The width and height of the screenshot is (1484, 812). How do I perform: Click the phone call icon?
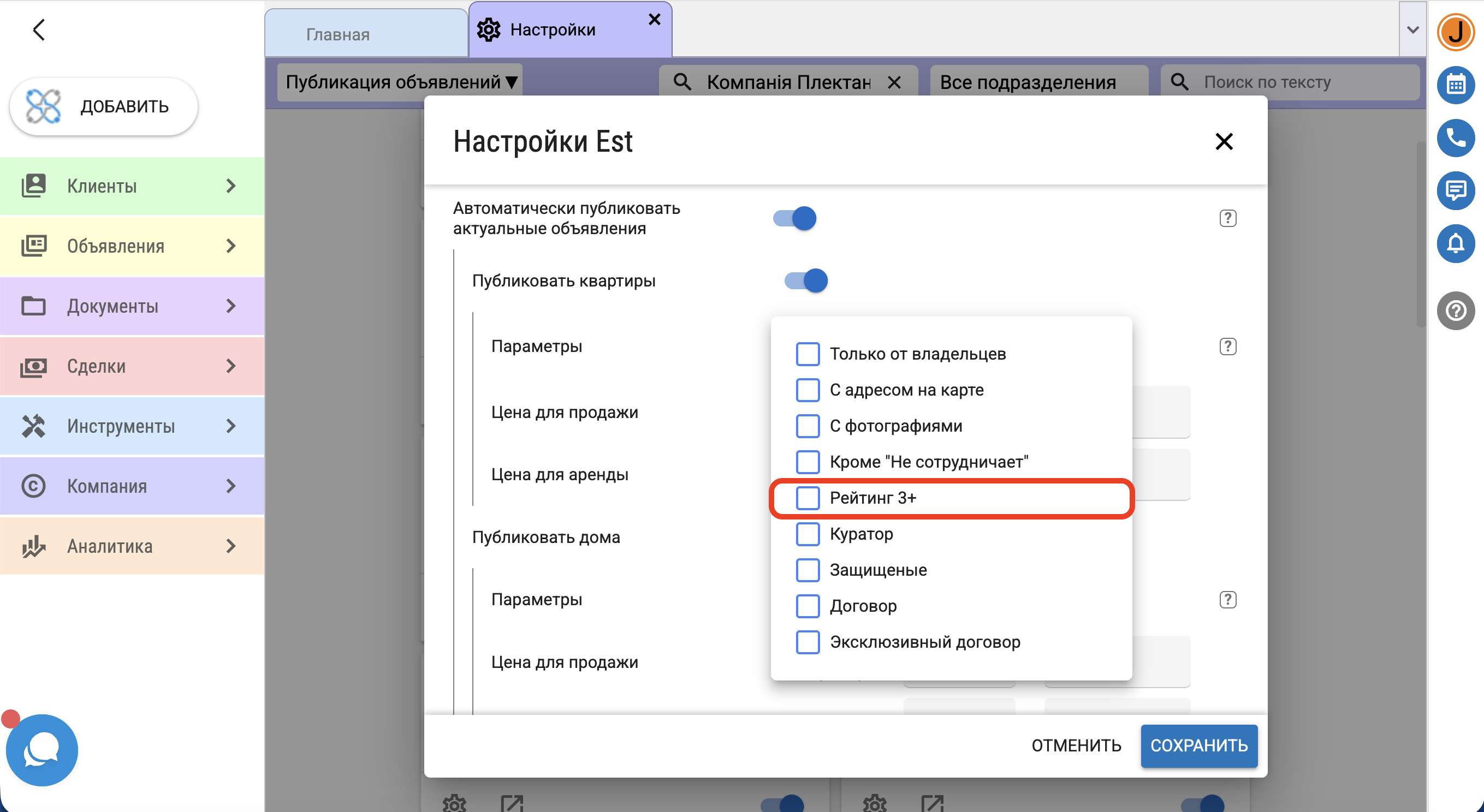[x=1455, y=138]
